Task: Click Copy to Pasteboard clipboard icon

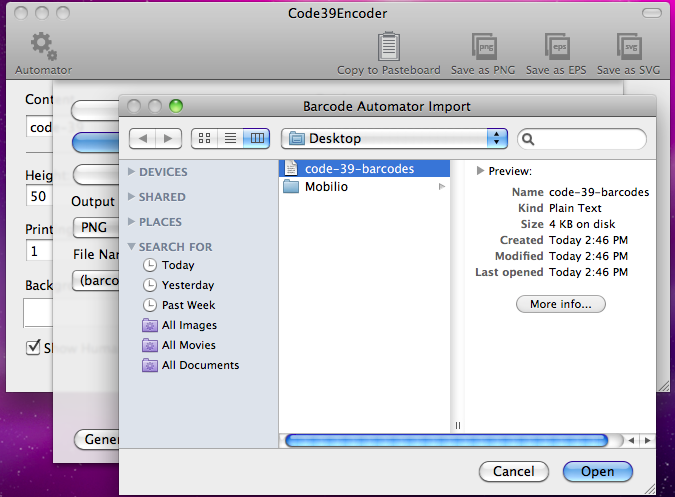Action: (389, 46)
